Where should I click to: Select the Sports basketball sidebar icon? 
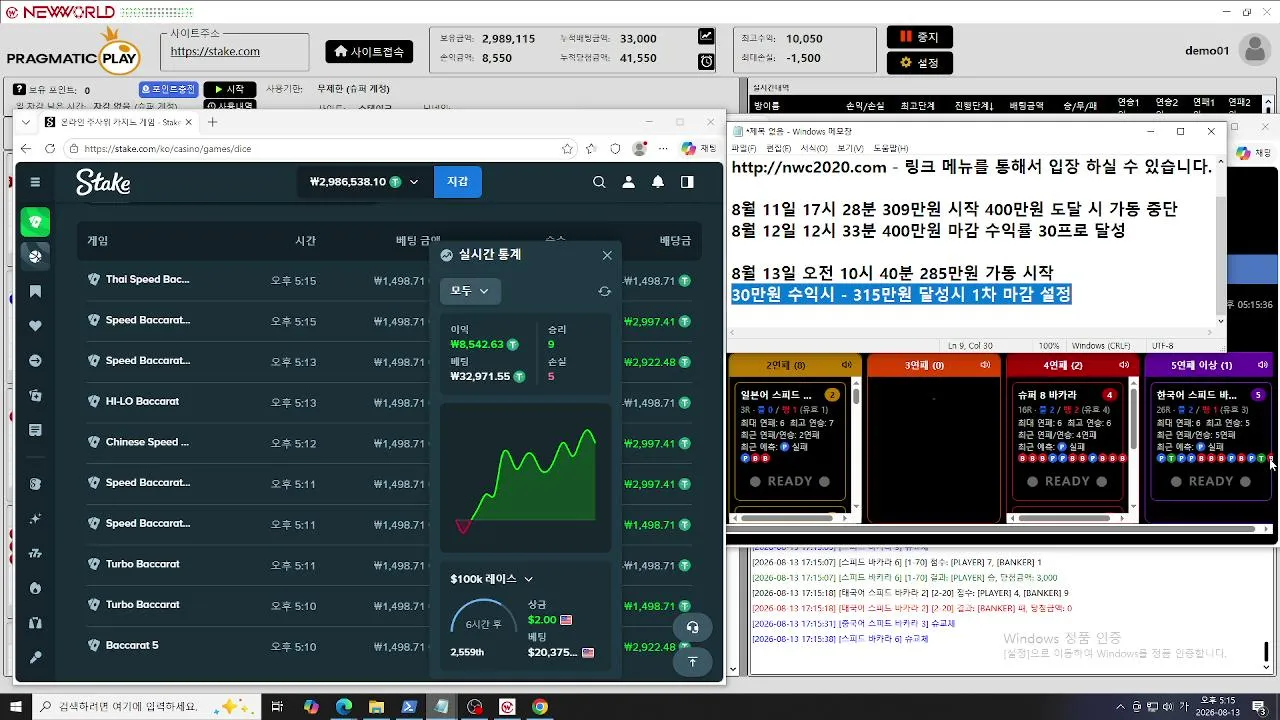(35, 256)
